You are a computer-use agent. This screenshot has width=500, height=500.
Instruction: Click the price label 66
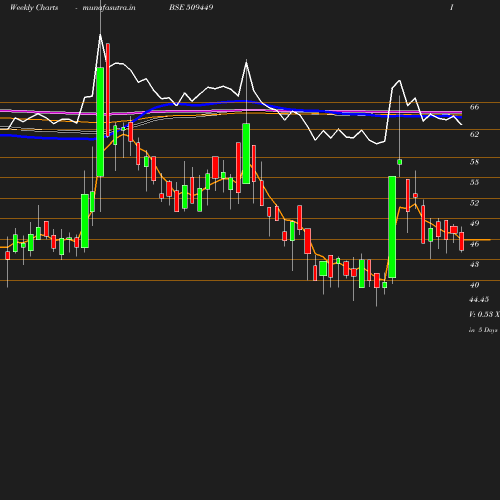coord(474,107)
